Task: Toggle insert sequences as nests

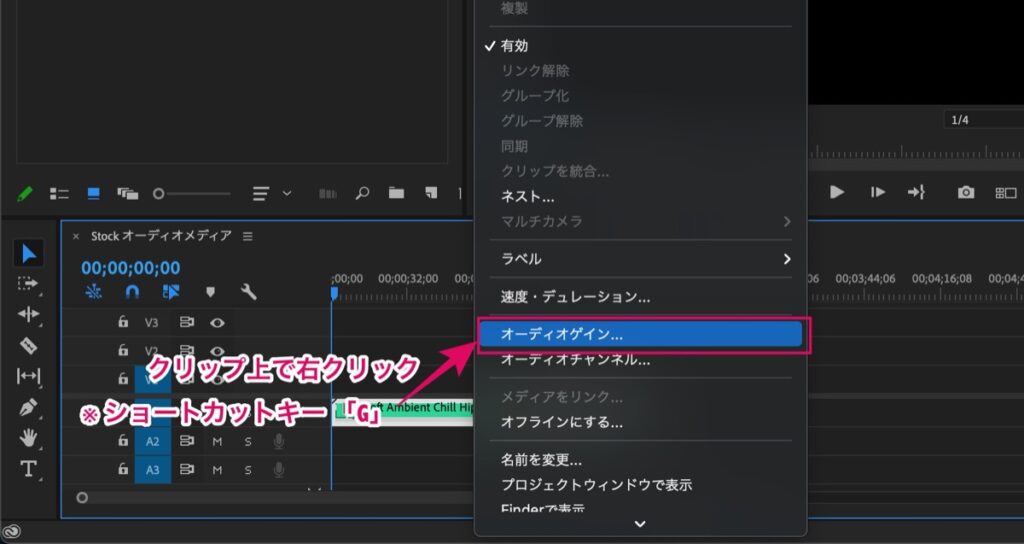Action: click(94, 292)
